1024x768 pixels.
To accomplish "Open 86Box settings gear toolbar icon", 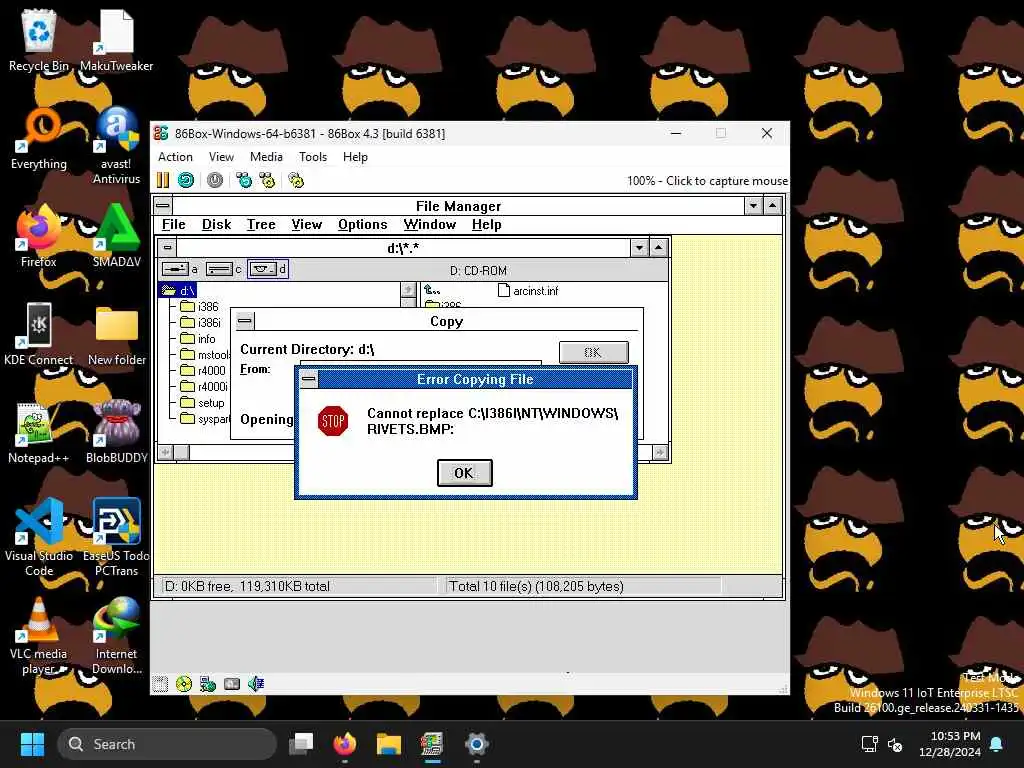I will tap(296, 180).
